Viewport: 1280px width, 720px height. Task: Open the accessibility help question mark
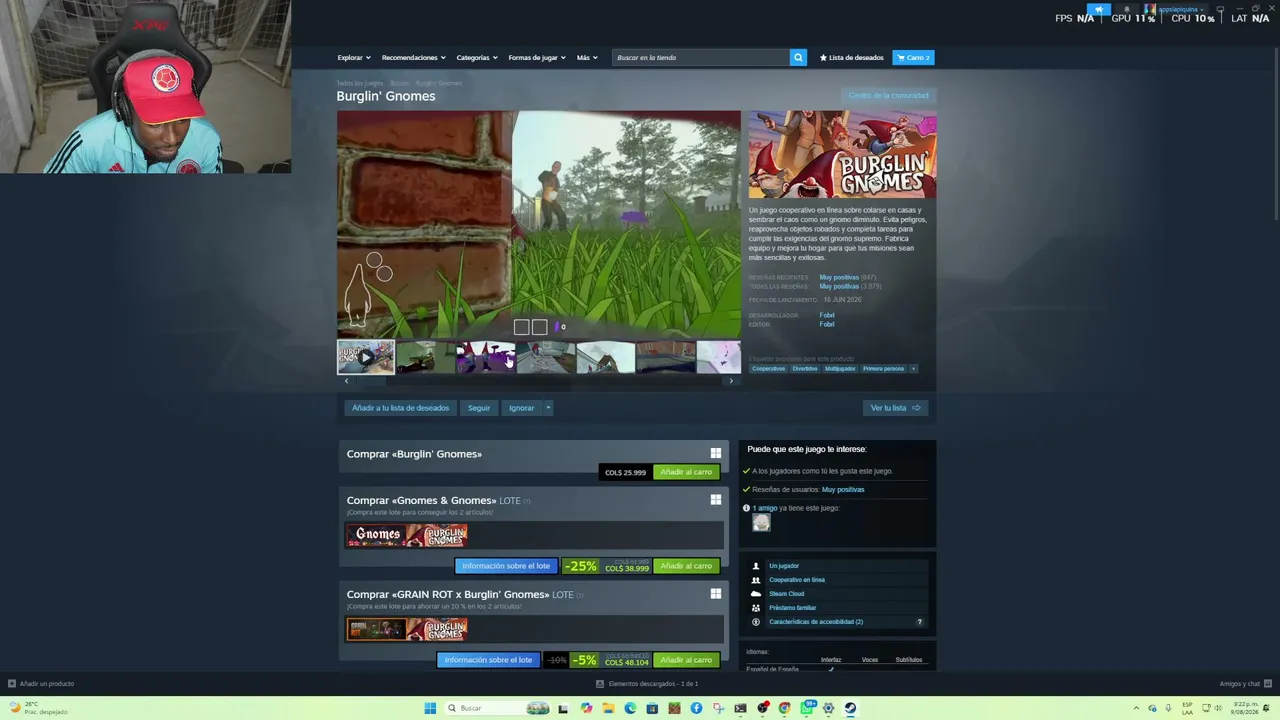920,622
